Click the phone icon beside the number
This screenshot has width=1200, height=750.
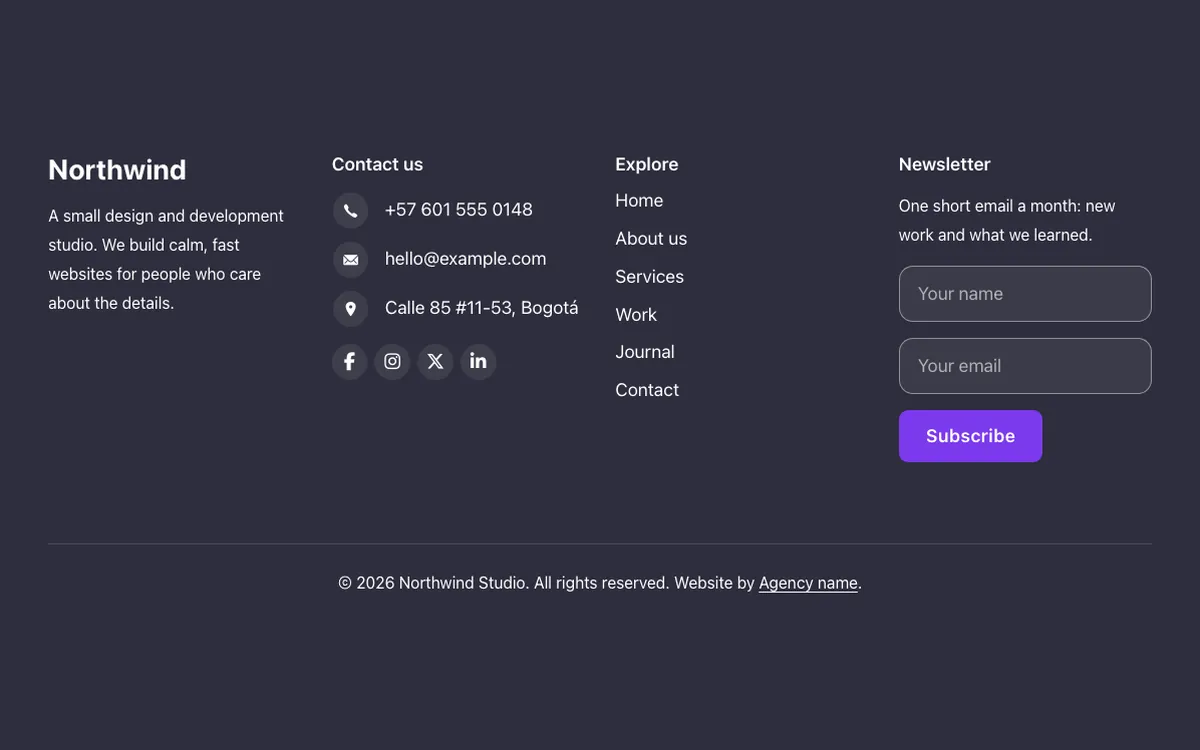click(350, 210)
